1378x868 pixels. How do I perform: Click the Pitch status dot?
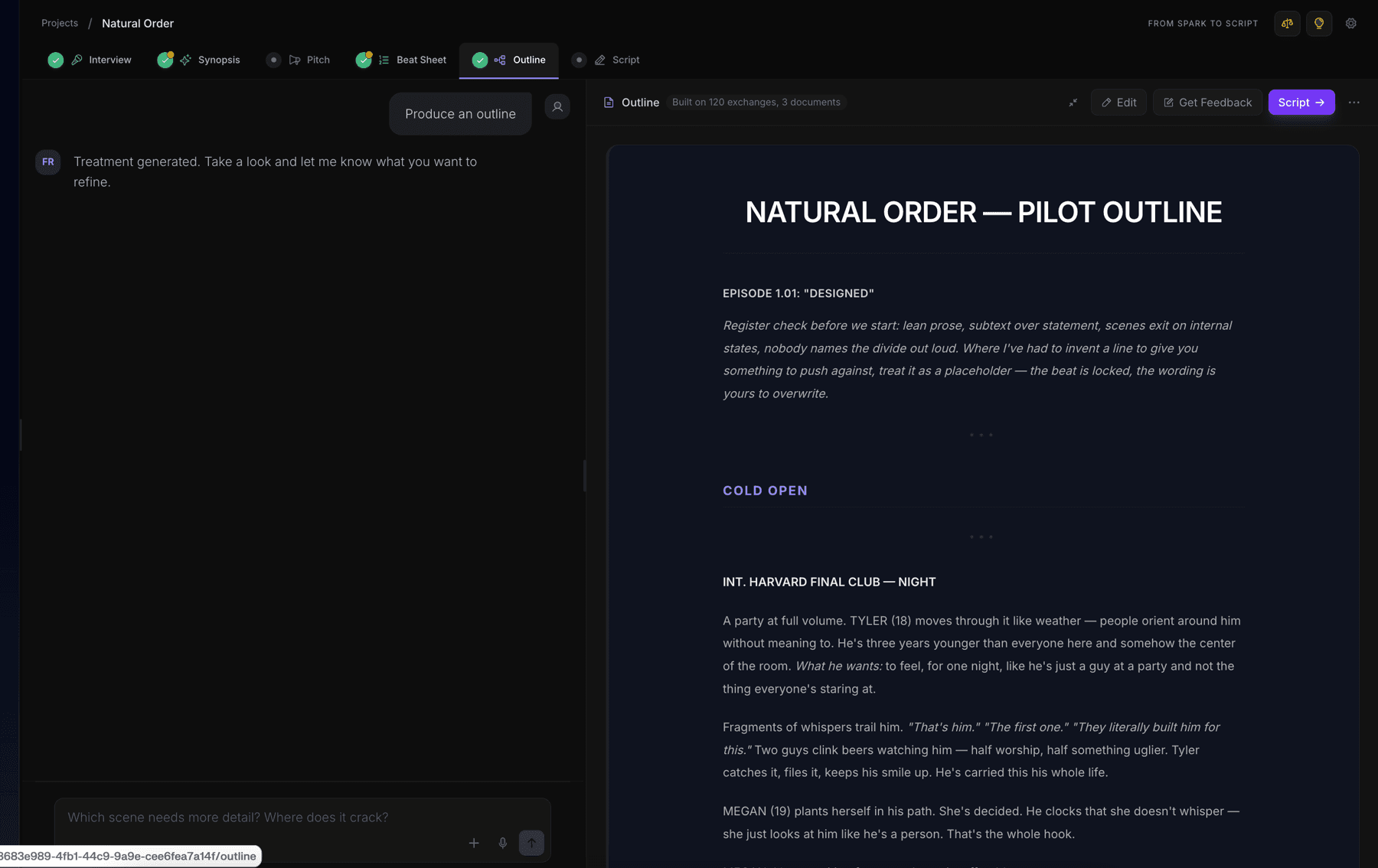pos(273,60)
